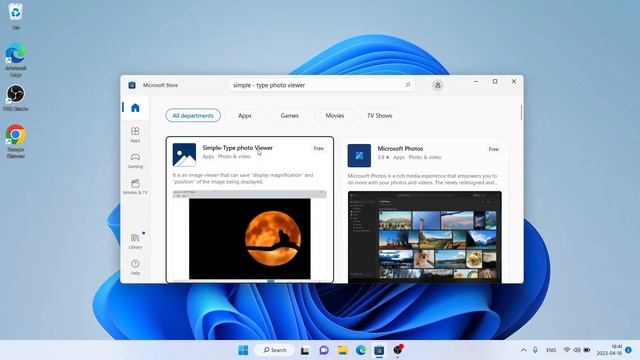Open the Apps section in the sidebar
The height and width of the screenshot is (360, 640).
[135, 134]
